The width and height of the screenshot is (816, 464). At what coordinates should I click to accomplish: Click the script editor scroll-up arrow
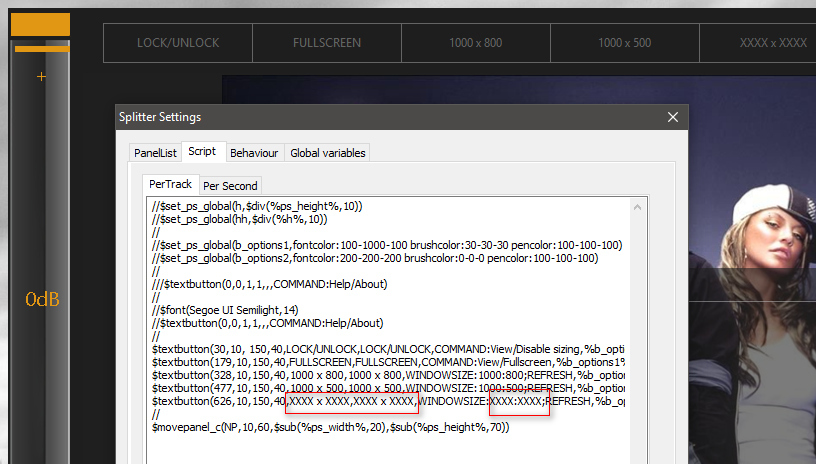pos(635,207)
